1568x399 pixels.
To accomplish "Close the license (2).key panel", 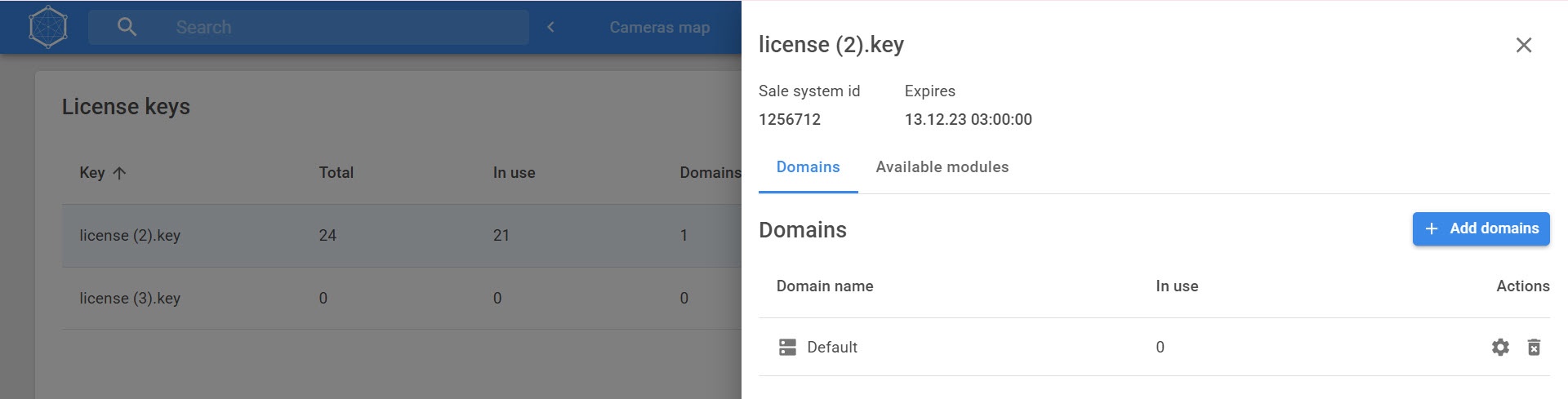I will tap(1523, 46).
